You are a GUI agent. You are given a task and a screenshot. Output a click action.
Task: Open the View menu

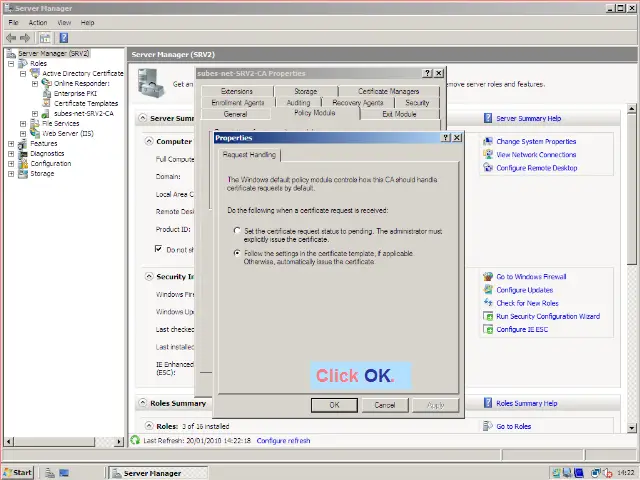(x=64, y=22)
